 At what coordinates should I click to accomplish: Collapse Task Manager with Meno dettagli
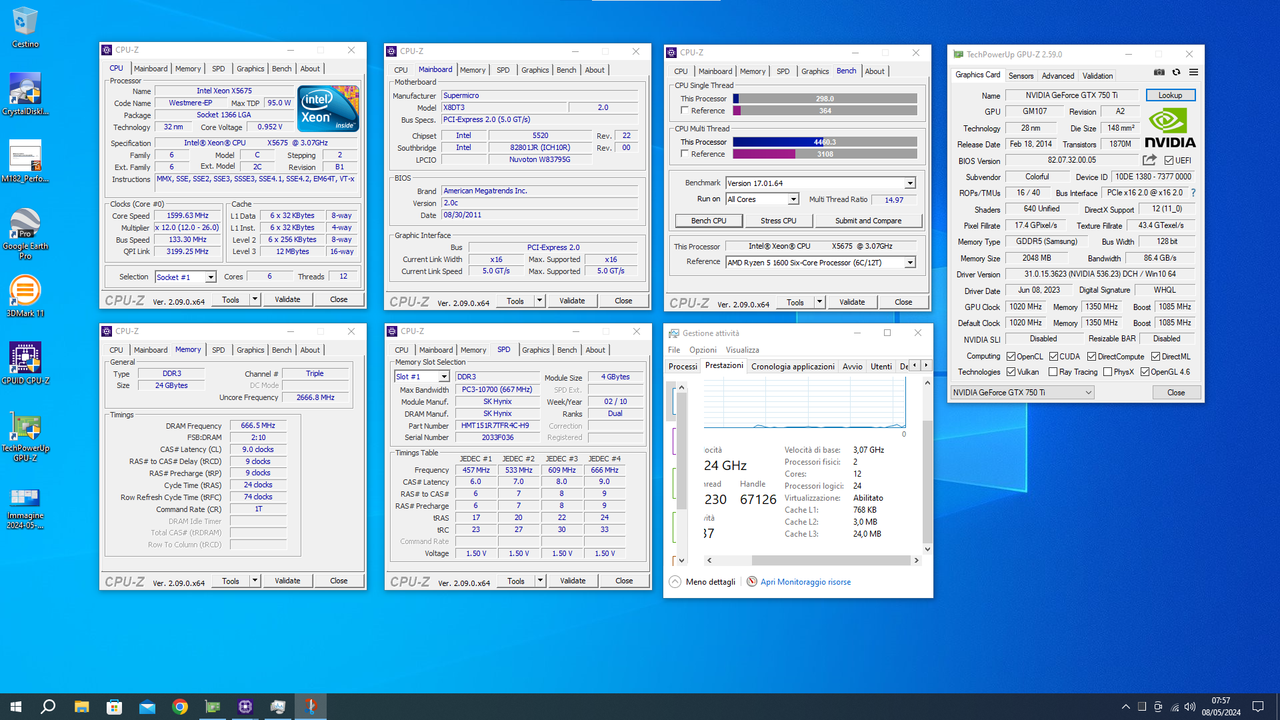(x=702, y=581)
